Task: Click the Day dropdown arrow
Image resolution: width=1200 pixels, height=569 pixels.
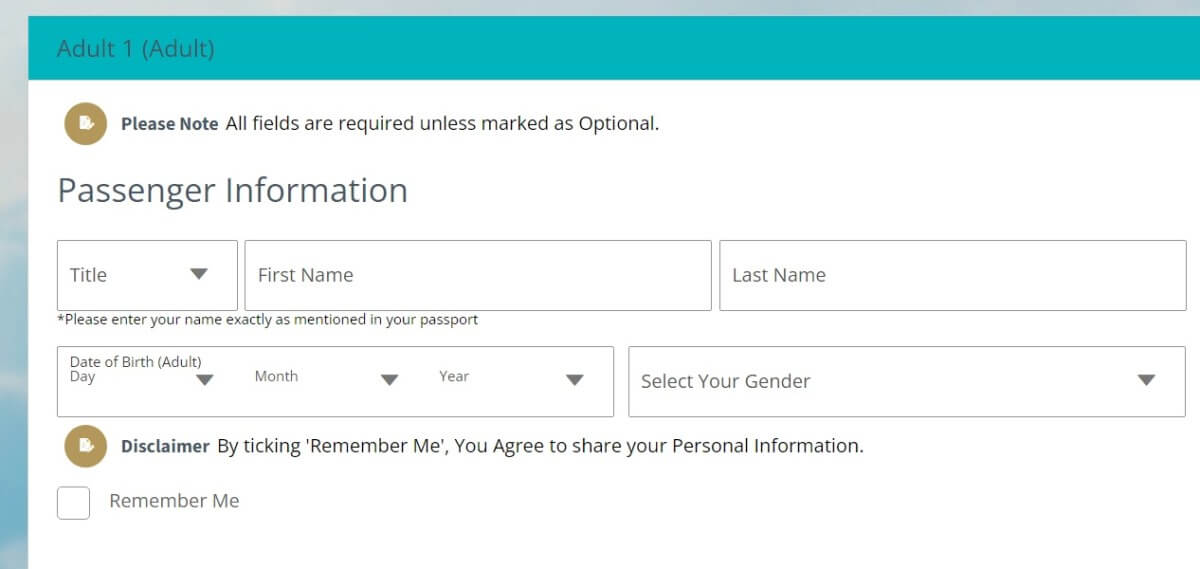Action: [x=205, y=380]
